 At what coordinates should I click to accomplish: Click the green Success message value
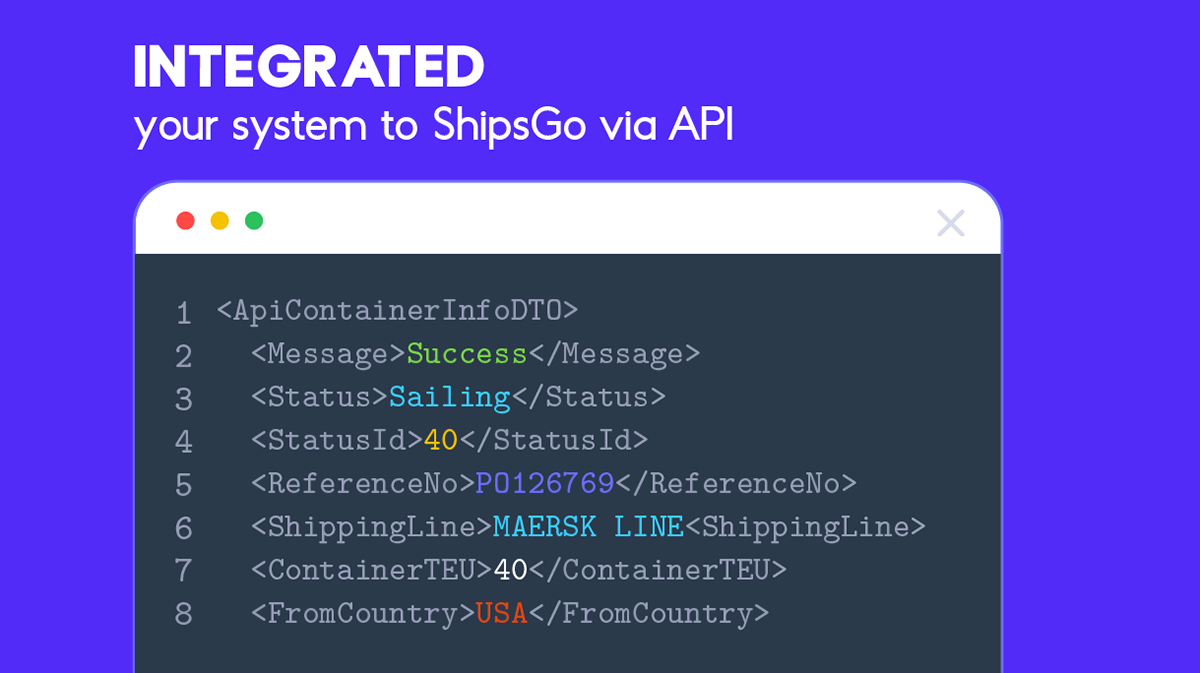click(466, 354)
